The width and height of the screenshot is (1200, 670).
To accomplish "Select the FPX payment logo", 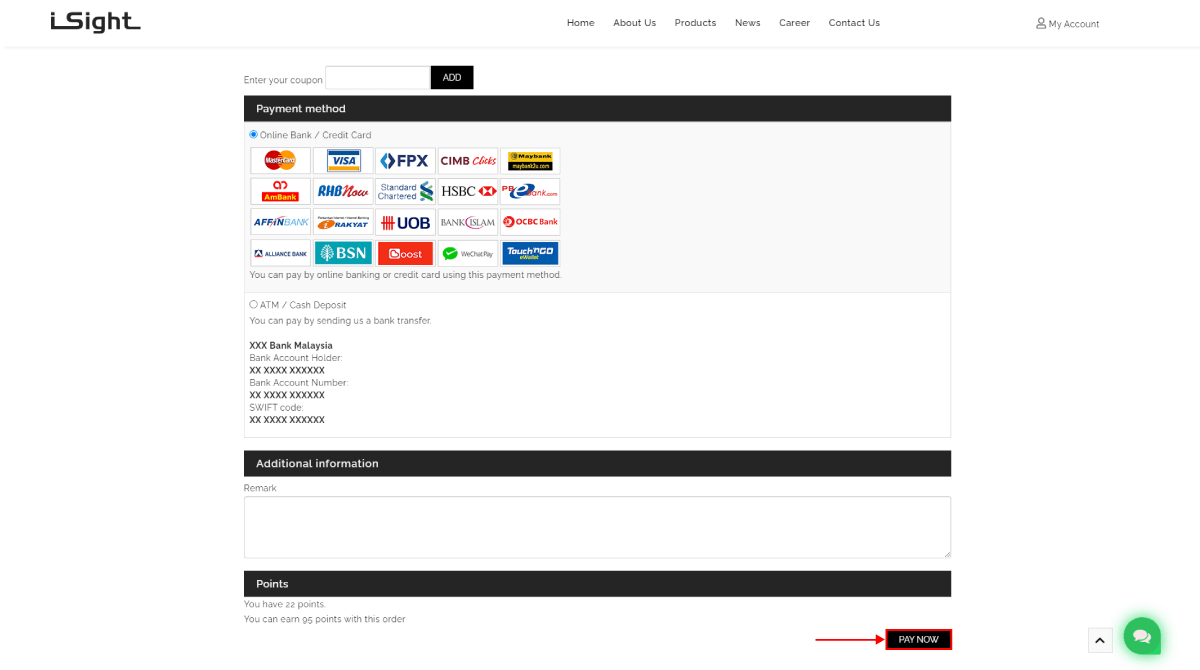I will coord(405,160).
